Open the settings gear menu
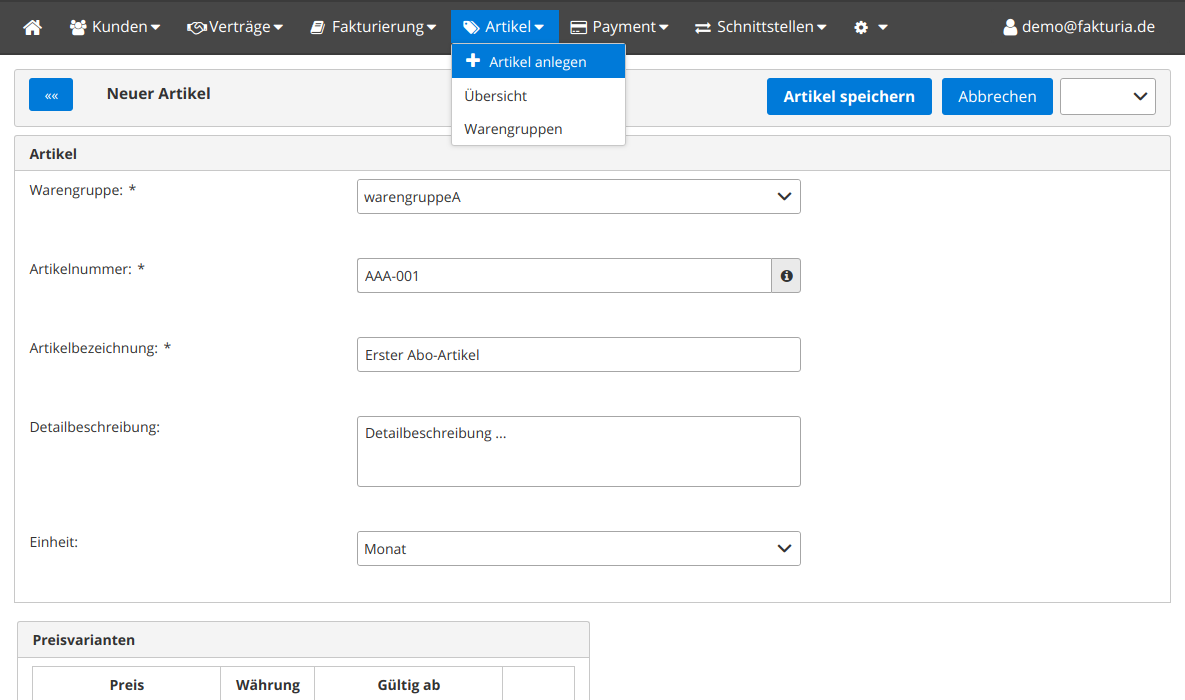This screenshot has height=700, width=1185. point(870,27)
